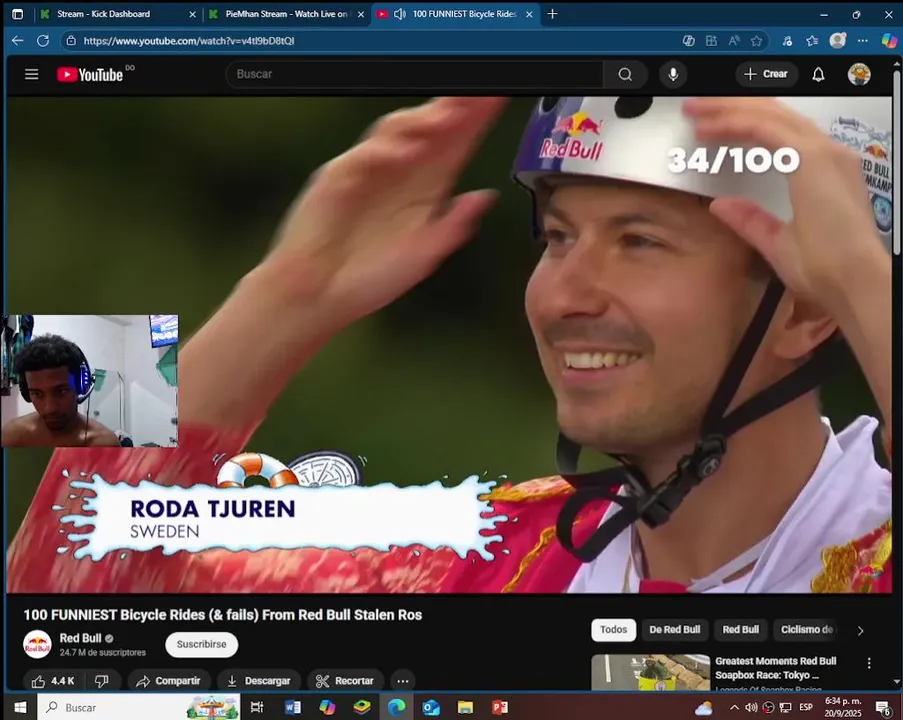The height and width of the screenshot is (720, 903).
Task: Like the video with the thumbs up
Action: (54, 681)
